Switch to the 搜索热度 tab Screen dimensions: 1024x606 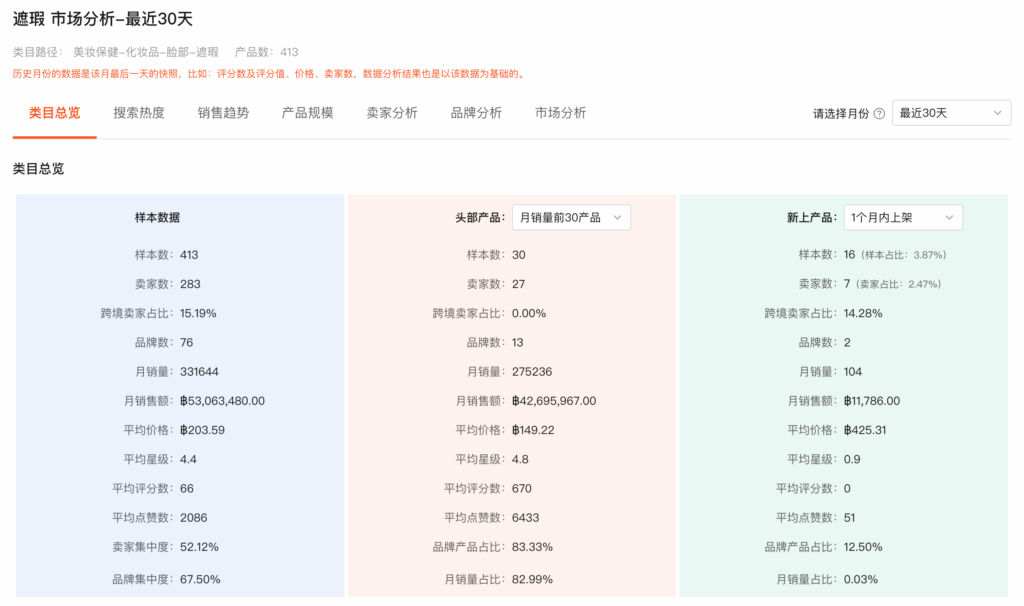pyautogui.click(x=139, y=113)
